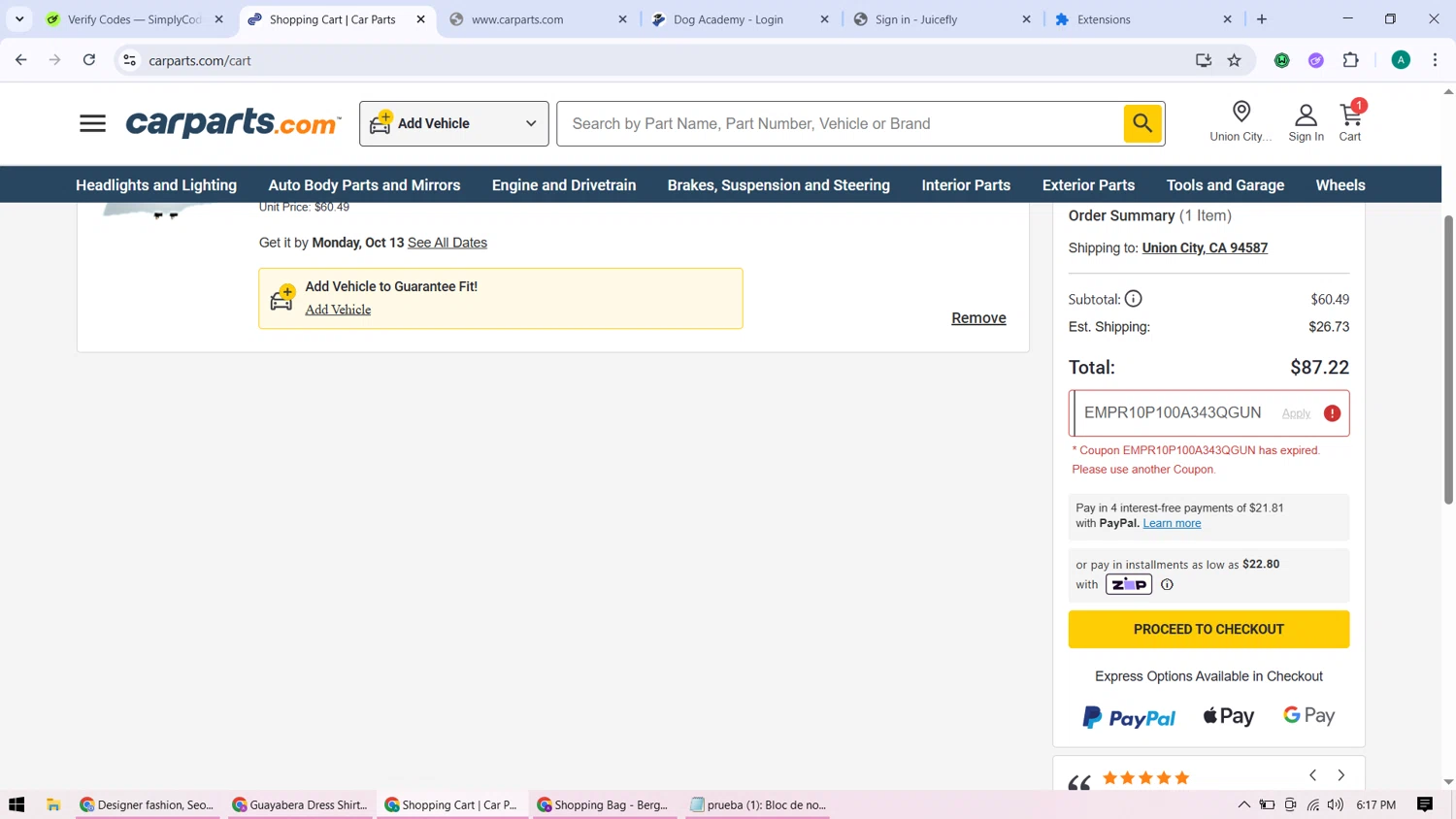This screenshot has height=819, width=1456.
Task: Close the Verify Codes tab
Action: click(218, 19)
